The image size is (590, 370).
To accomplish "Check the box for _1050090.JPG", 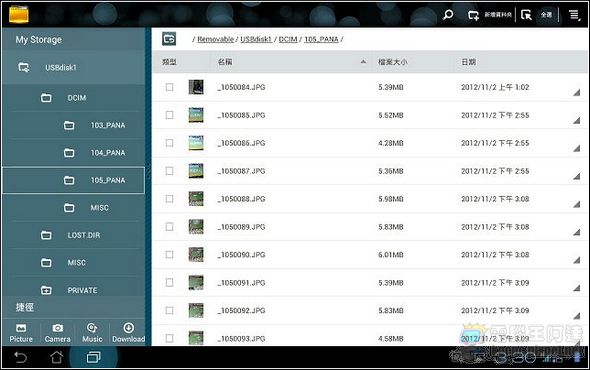I will [169, 254].
